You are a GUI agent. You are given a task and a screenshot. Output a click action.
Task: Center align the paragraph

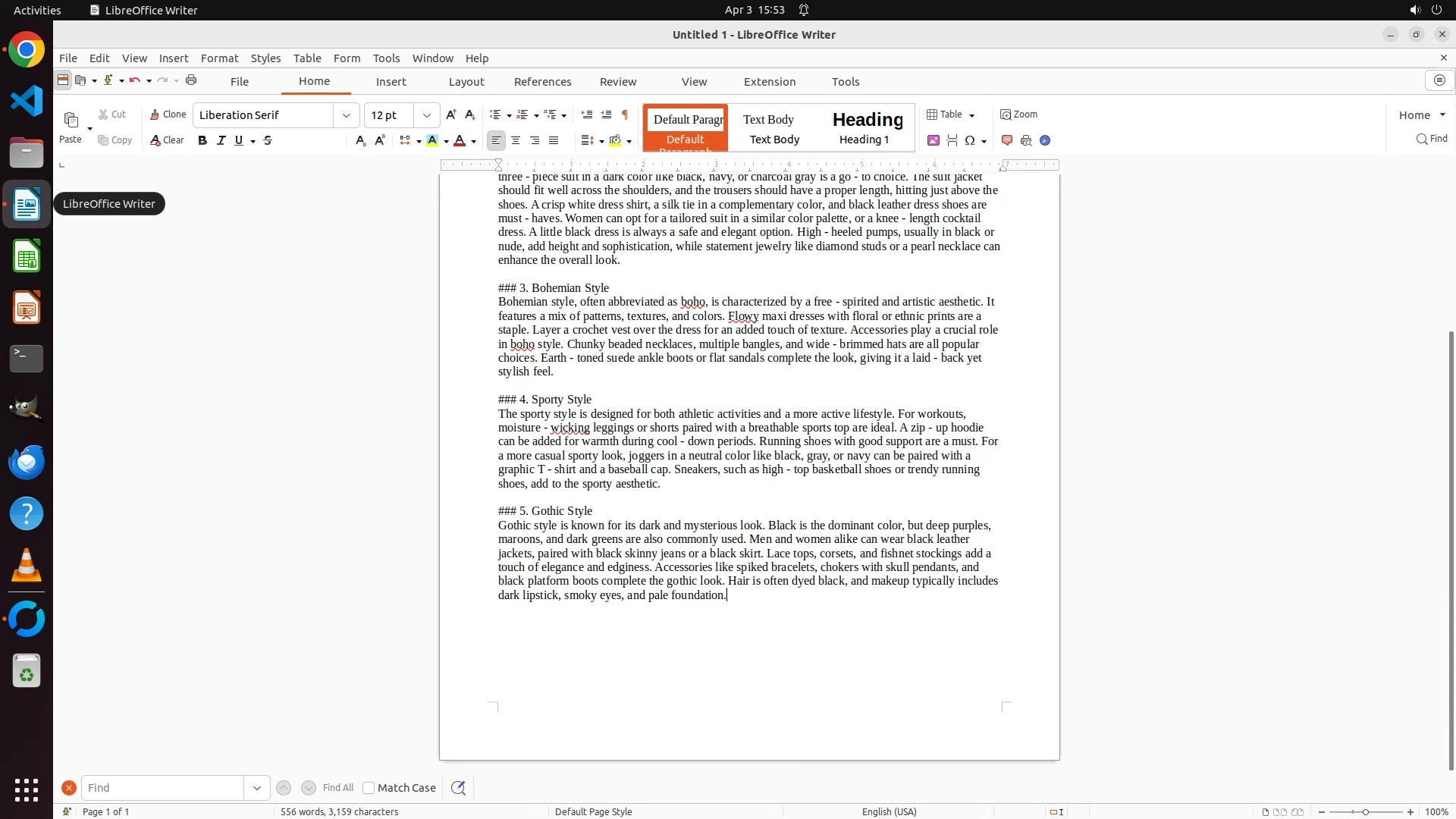[516, 140]
